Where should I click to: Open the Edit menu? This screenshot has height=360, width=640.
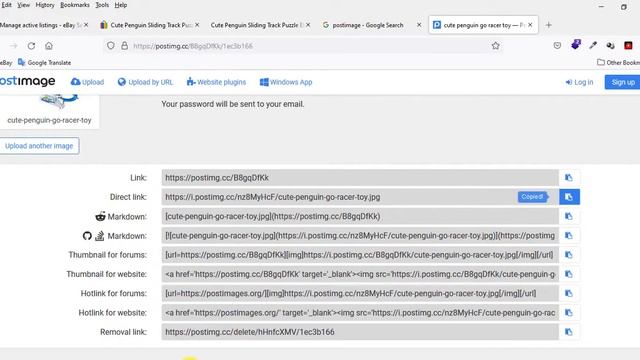coord(6,5)
